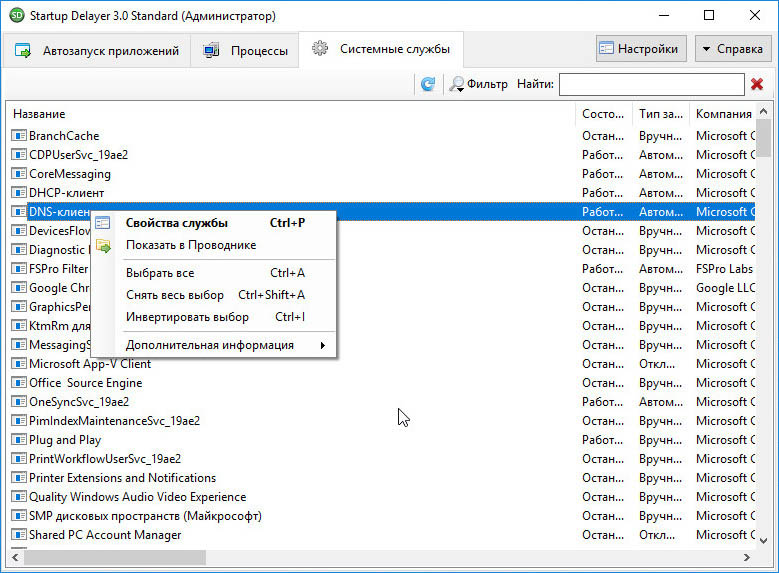Click the horizontal scrollbar right arrow
The width and height of the screenshot is (779, 573).
point(747,558)
